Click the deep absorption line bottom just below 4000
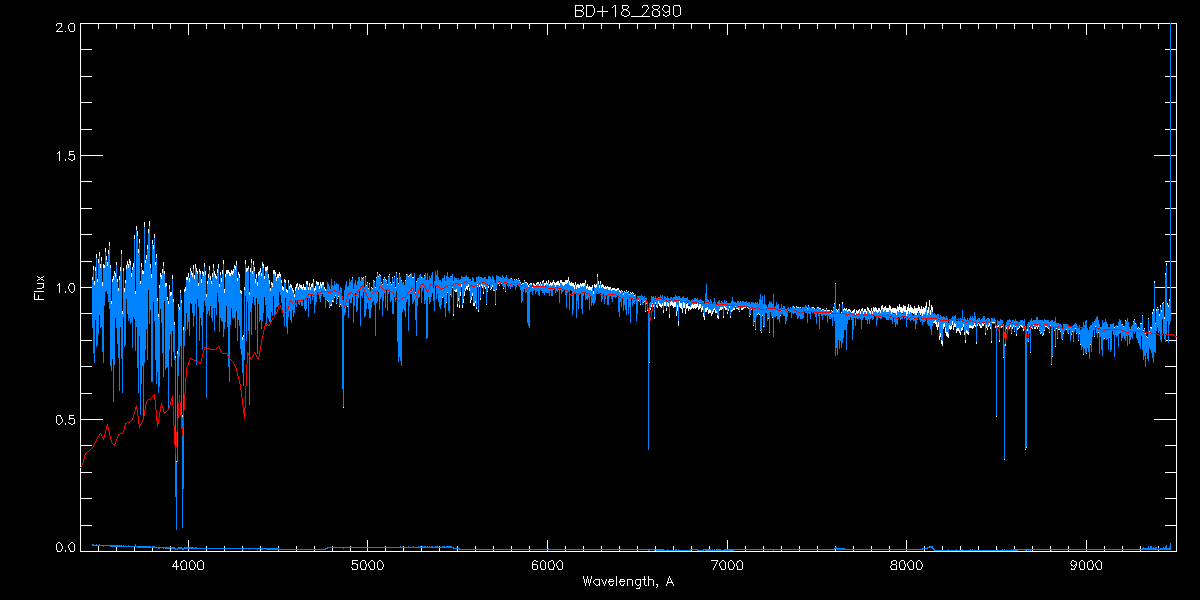Screen dimensions: 1200x600 coord(177,525)
